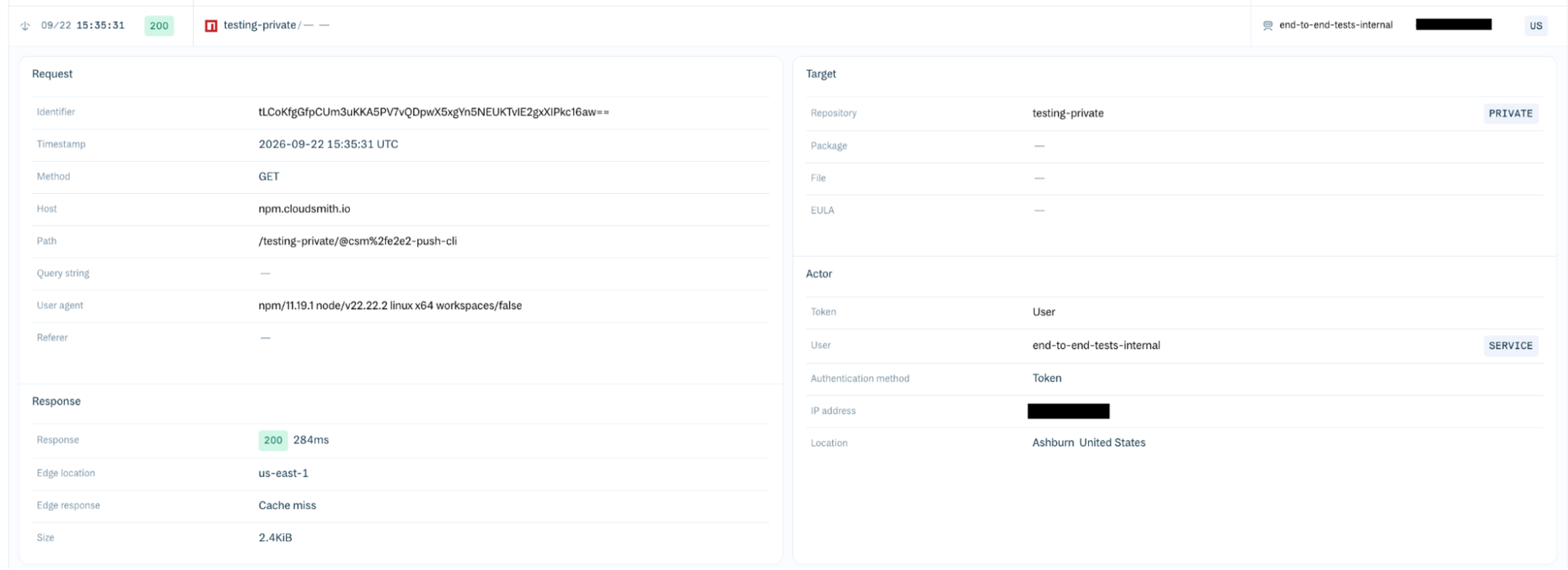Viewport: 1568px width, 570px height.
Task: Click the US country badge
Action: (1536, 26)
